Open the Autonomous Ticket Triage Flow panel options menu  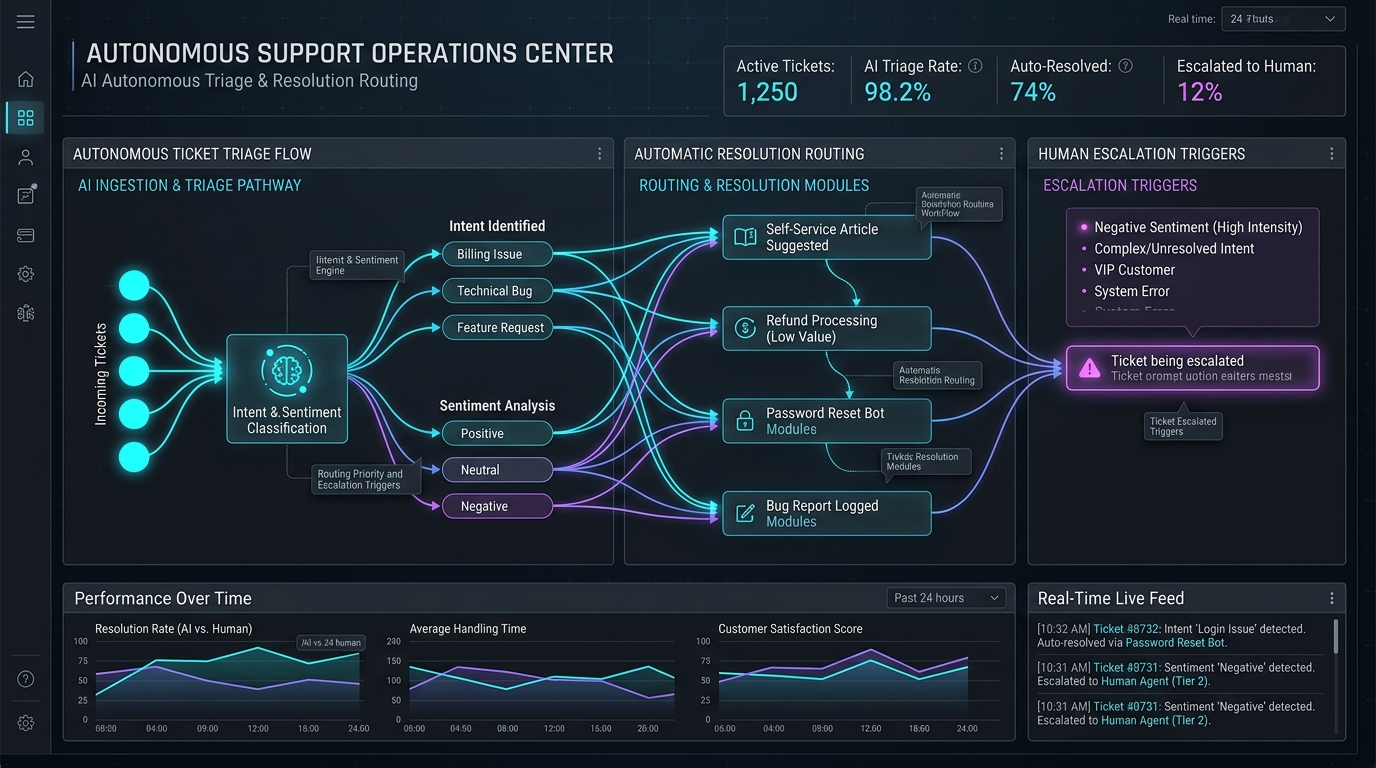tap(599, 154)
